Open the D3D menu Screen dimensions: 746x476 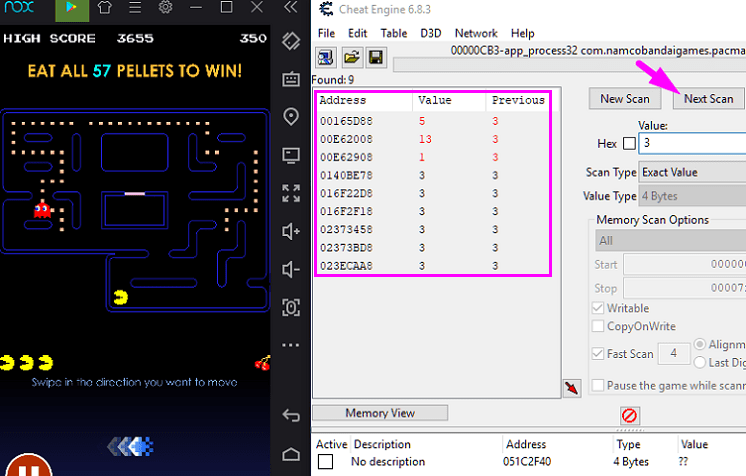(431, 33)
